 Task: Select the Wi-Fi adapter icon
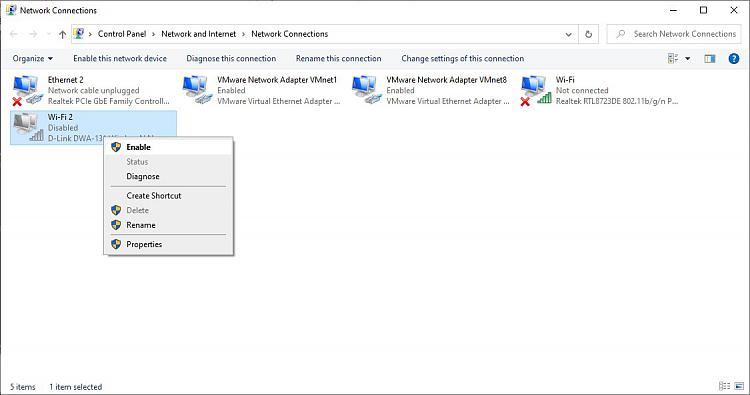[536, 90]
